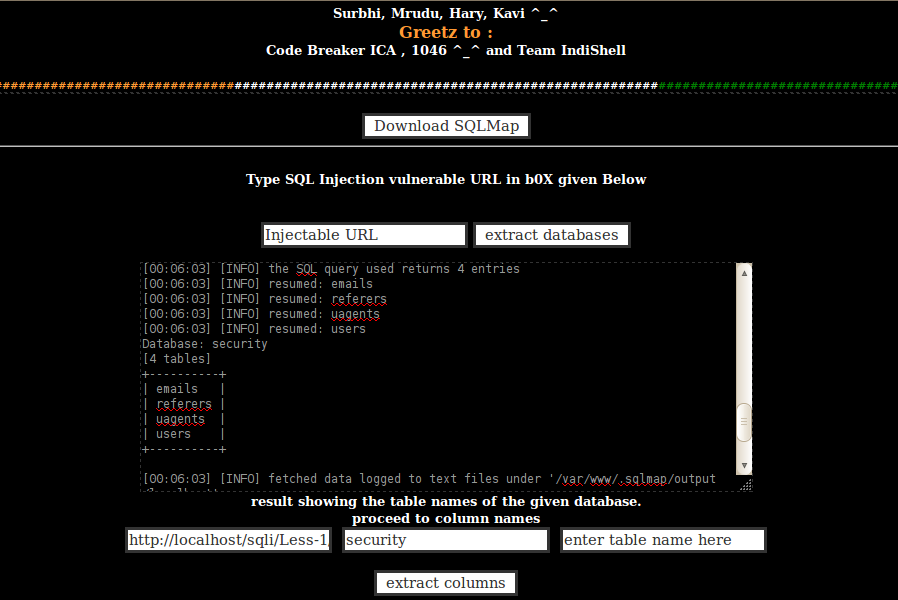Select the referers entry in the results table
898x600 pixels.
click(x=184, y=403)
